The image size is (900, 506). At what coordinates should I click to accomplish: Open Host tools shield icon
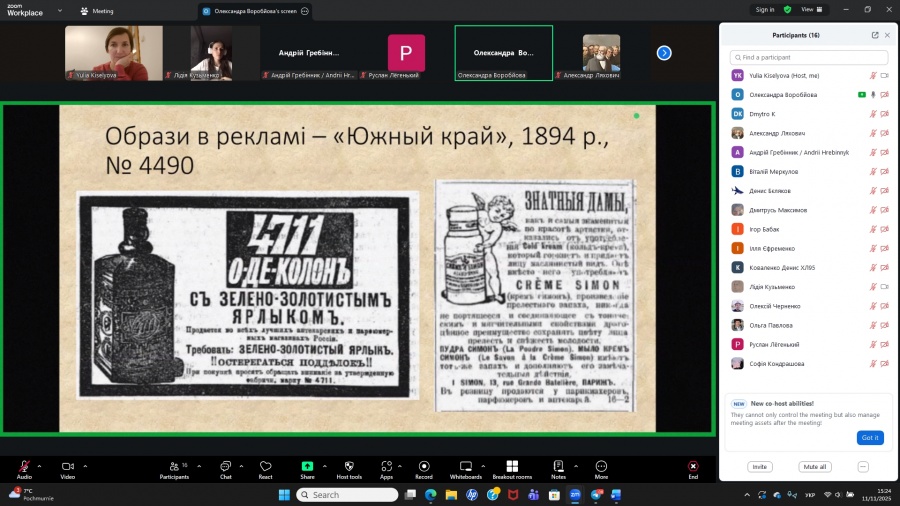coord(350,466)
